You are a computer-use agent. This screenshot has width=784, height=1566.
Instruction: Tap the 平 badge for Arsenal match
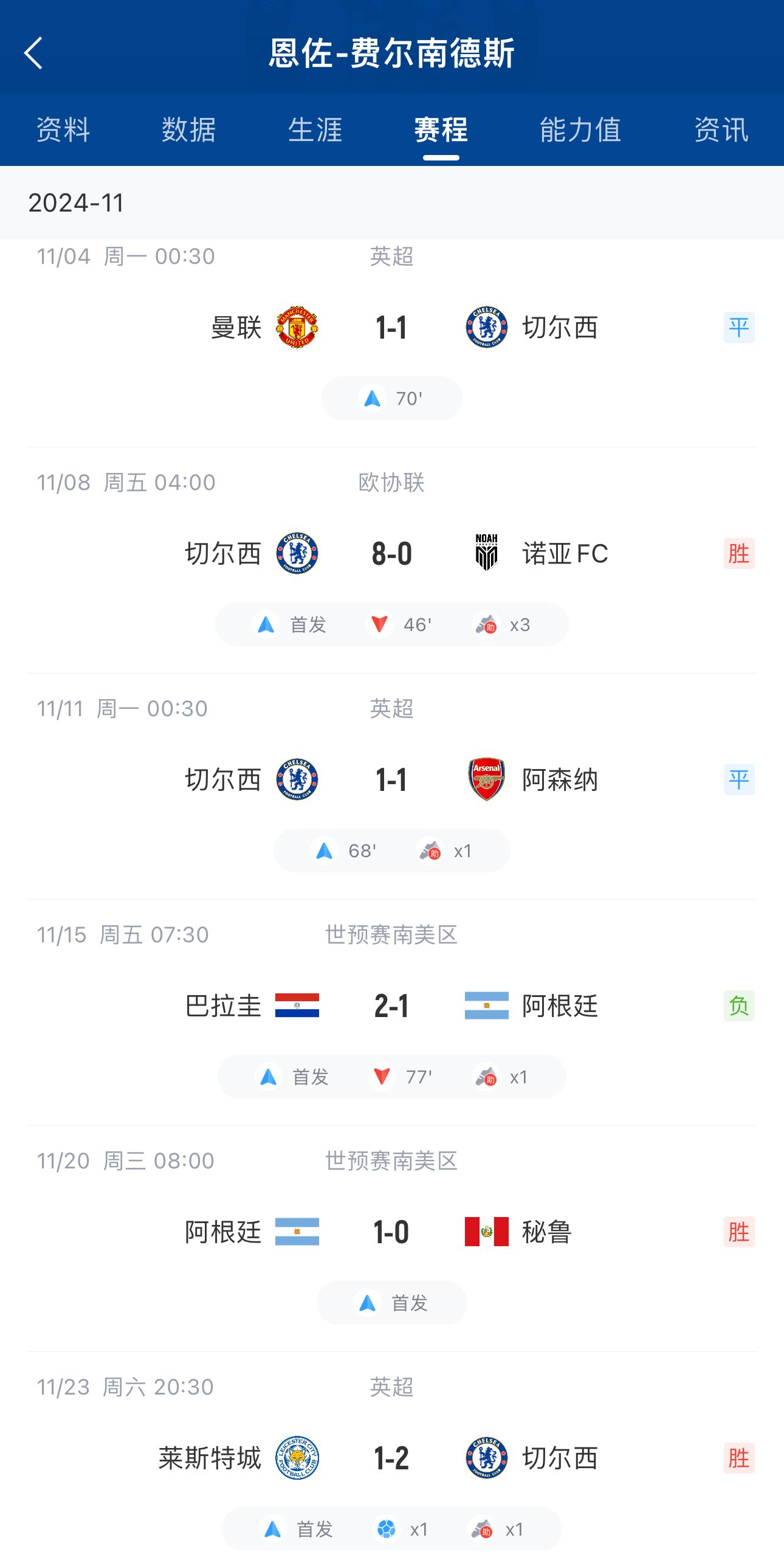pyautogui.click(x=739, y=779)
